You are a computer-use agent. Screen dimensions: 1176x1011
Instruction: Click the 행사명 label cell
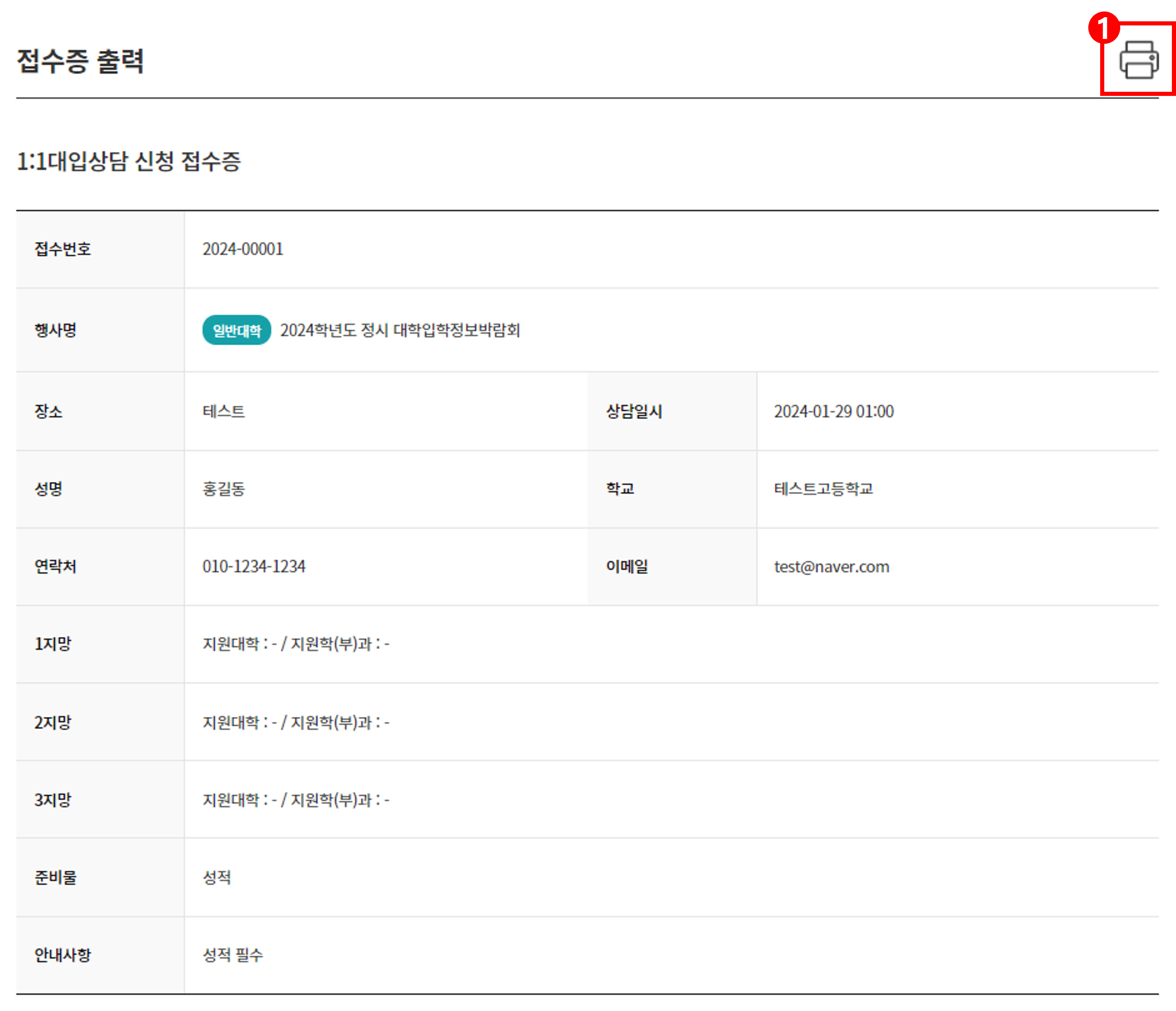pos(100,330)
